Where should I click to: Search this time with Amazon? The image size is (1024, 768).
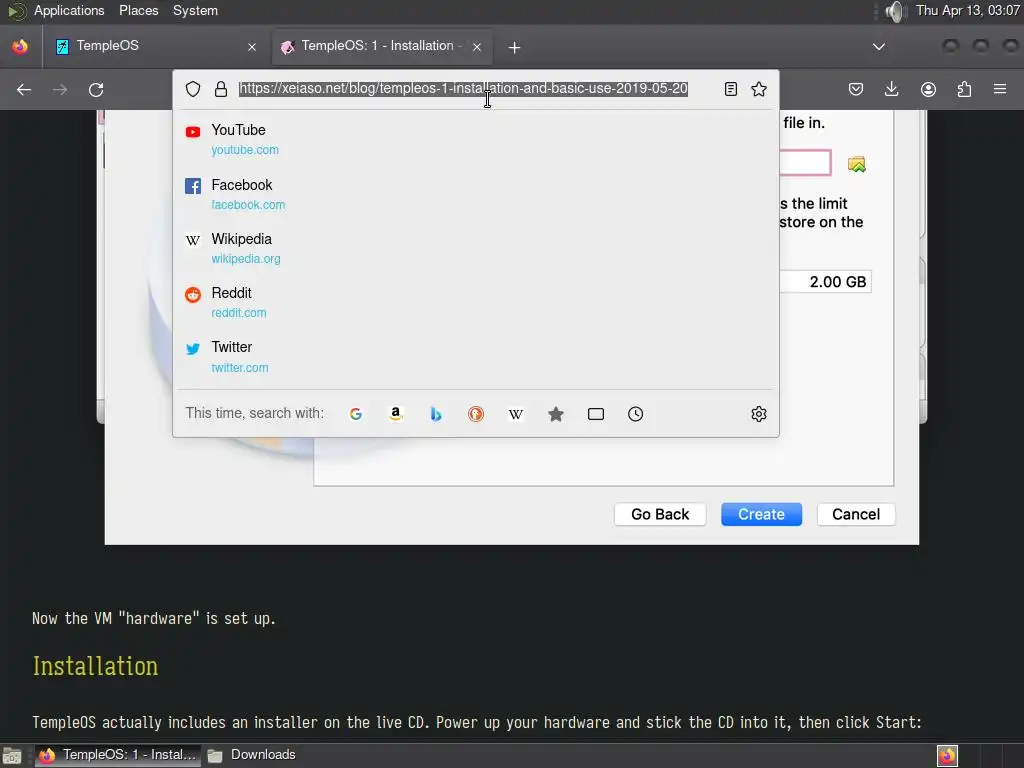coord(396,414)
